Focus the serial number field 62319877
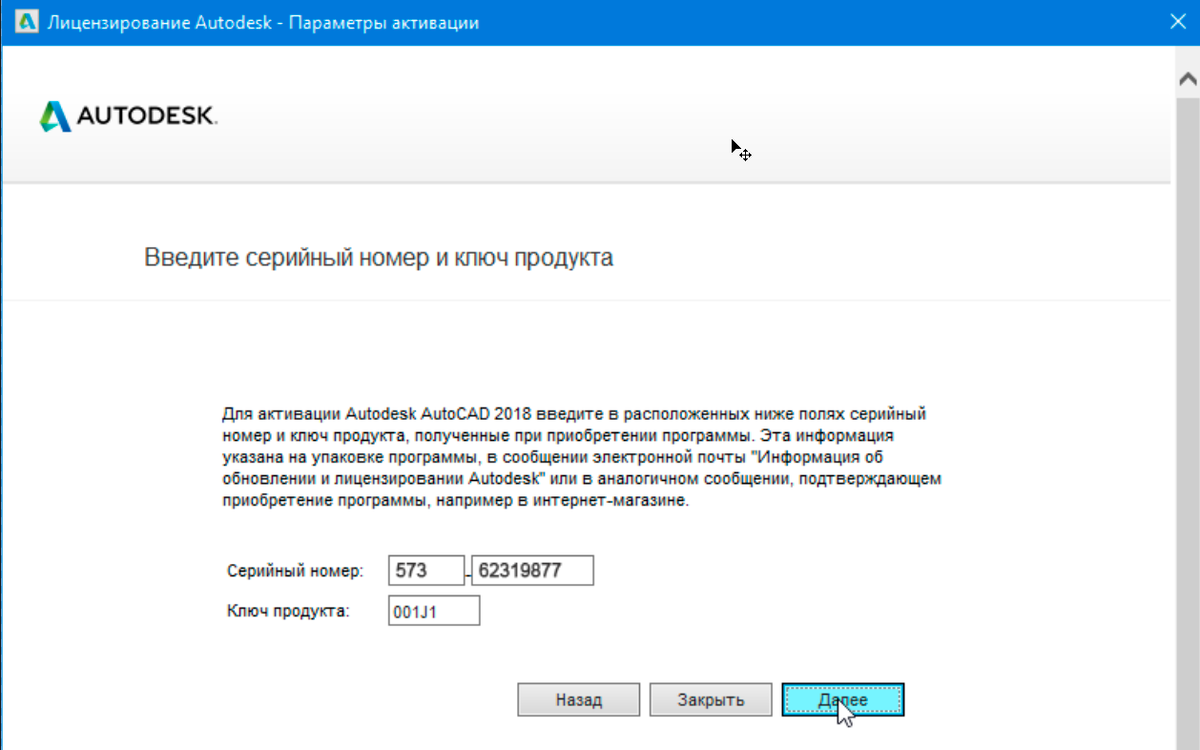Viewport: 1200px width, 750px height. tap(533, 571)
